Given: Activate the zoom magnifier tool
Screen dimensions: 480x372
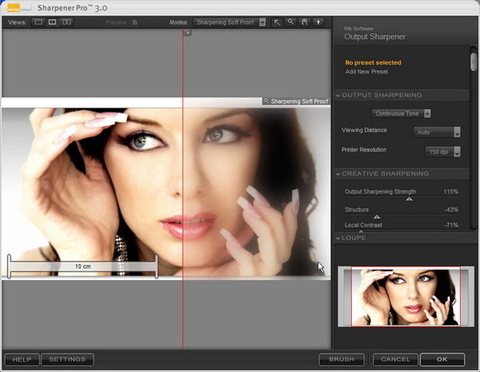Looking at the screenshot, I should (x=291, y=22).
